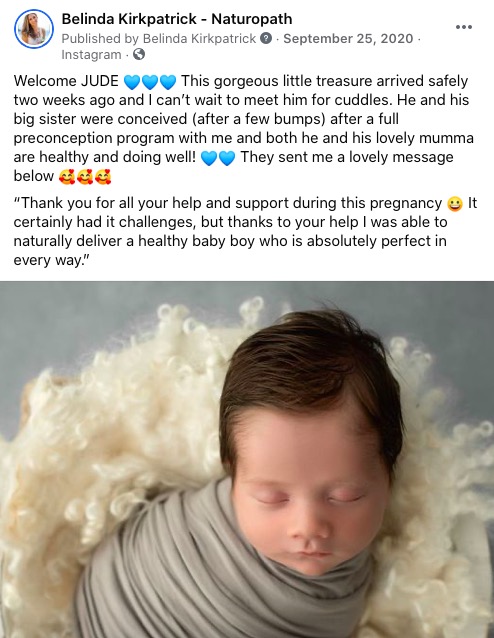Click the quoted 'Thank you' testimonial paragraph

click(x=245, y=231)
